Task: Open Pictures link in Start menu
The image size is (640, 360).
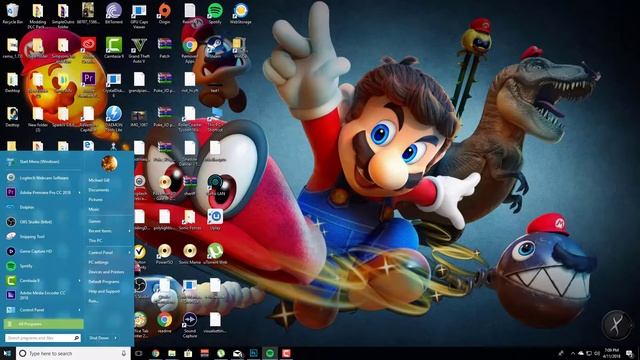Action: 96,200
